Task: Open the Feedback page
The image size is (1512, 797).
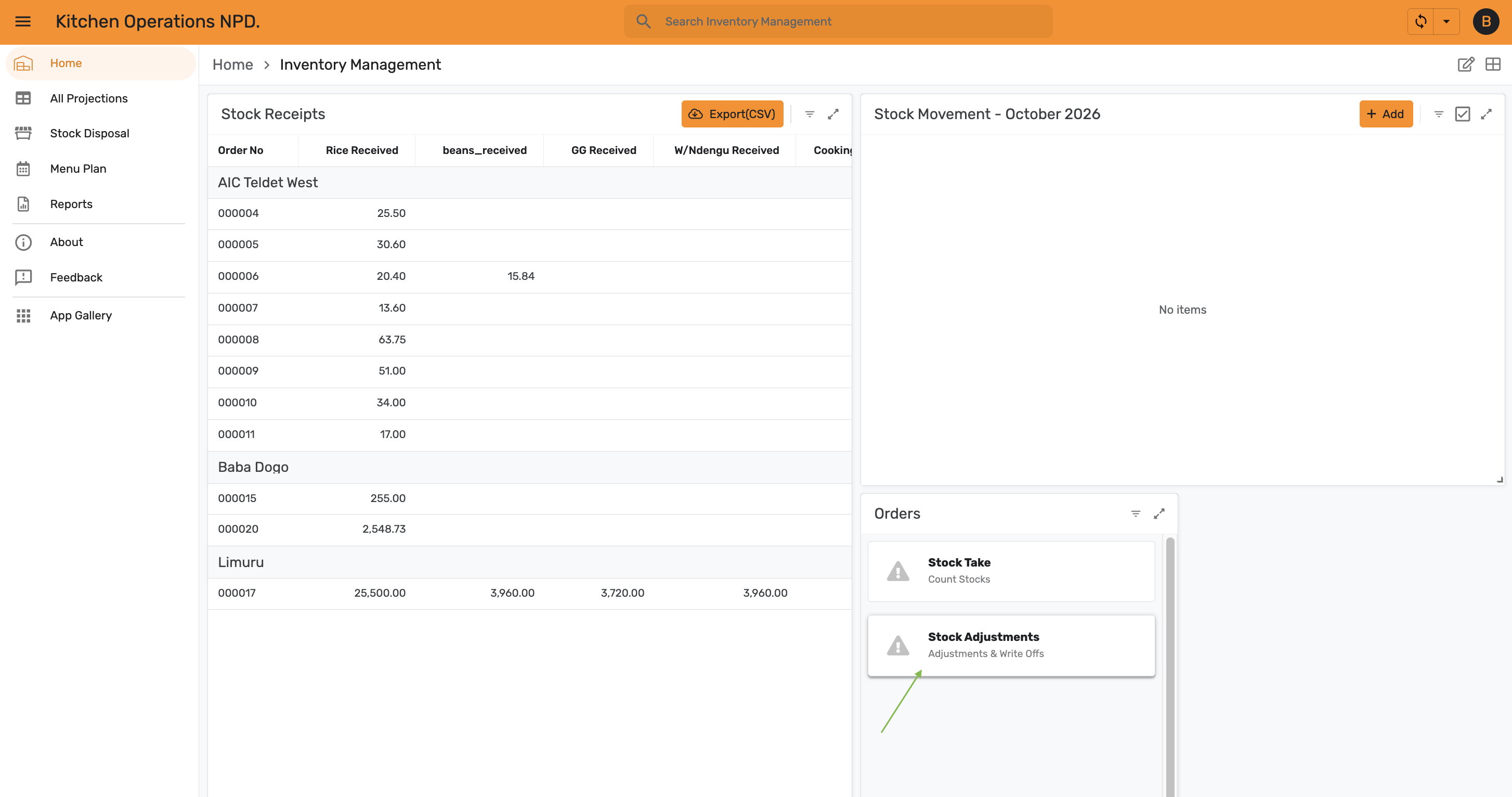Action: click(x=100, y=277)
